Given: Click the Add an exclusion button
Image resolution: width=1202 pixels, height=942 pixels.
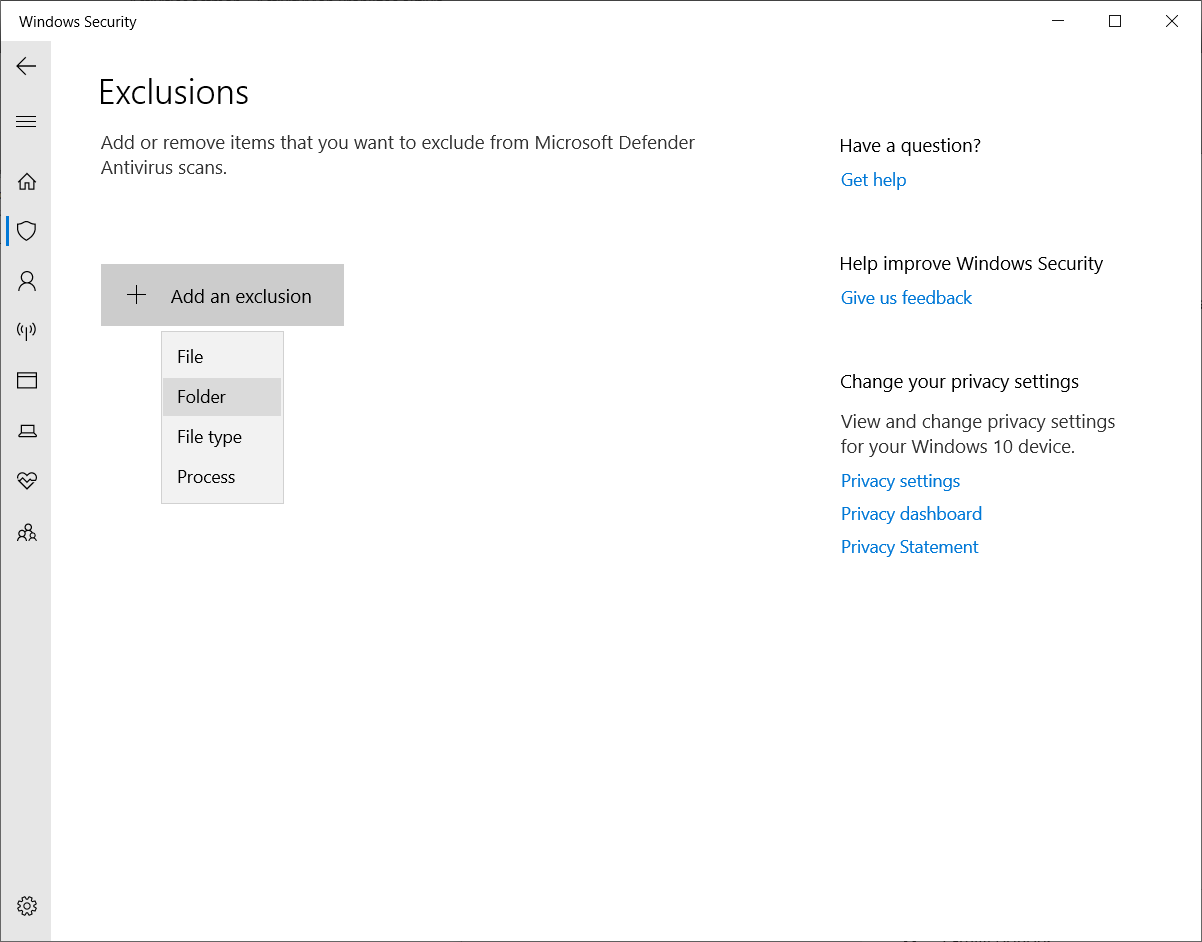Looking at the screenshot, I should pyautogui.click(x=222, y=295).
